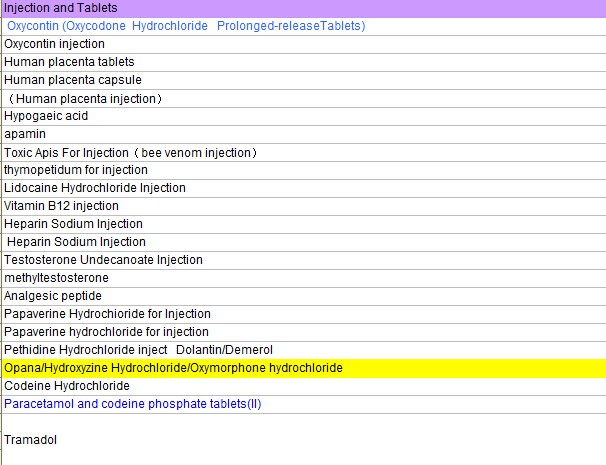Click the 'Analgesic peptide' cell
Viewport: 606px width, 465px height.
point(304,296)
